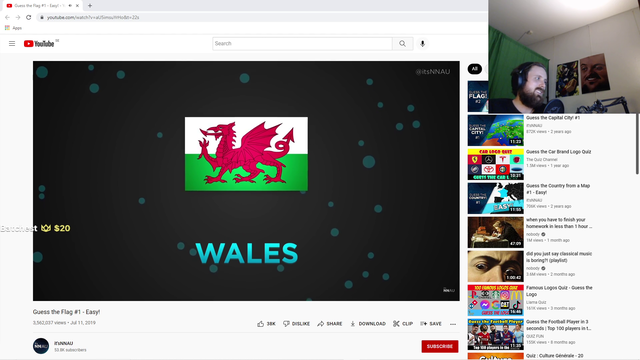Share the video
This screenshot has height=360, width=640.
330,324
